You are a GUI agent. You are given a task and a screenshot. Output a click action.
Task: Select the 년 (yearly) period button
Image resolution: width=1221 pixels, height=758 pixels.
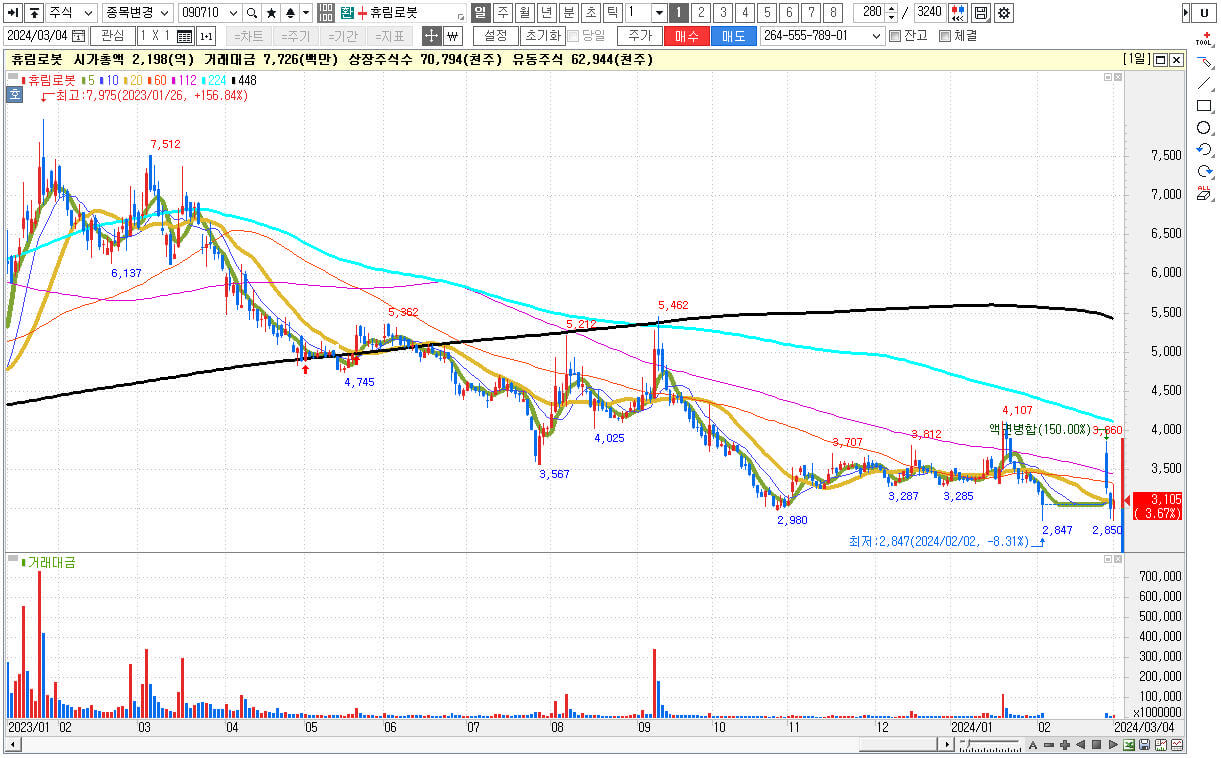[x=546, y=13]
